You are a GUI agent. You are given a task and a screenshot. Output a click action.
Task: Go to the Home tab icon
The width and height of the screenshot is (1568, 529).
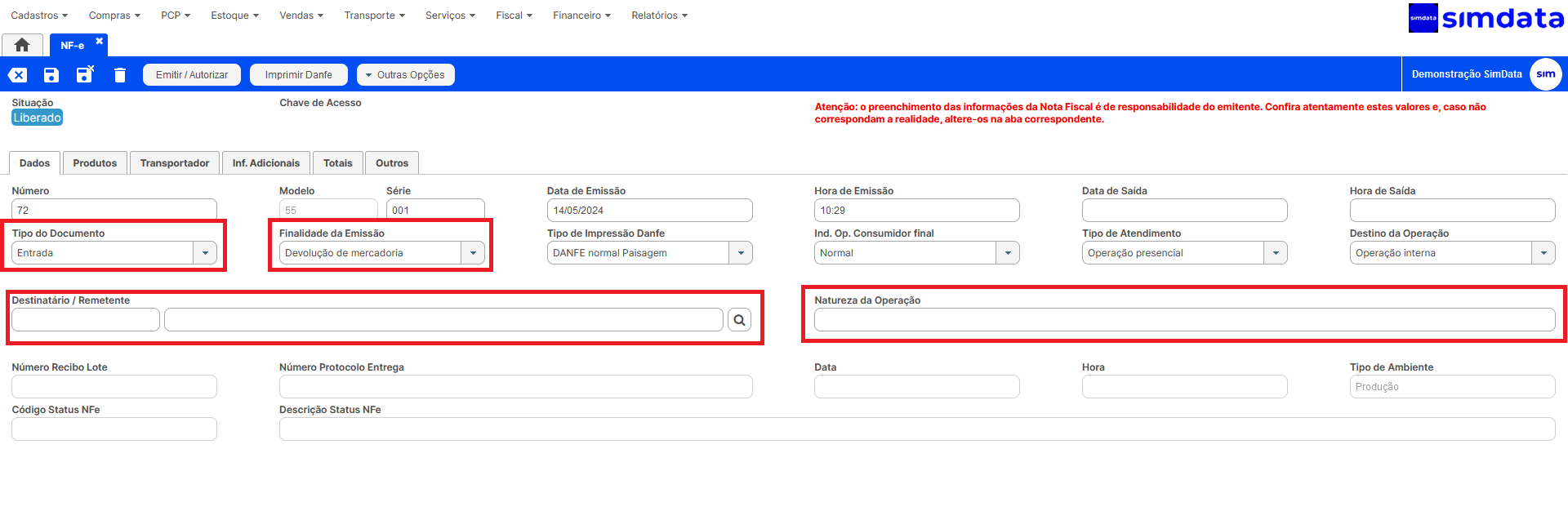22,45
